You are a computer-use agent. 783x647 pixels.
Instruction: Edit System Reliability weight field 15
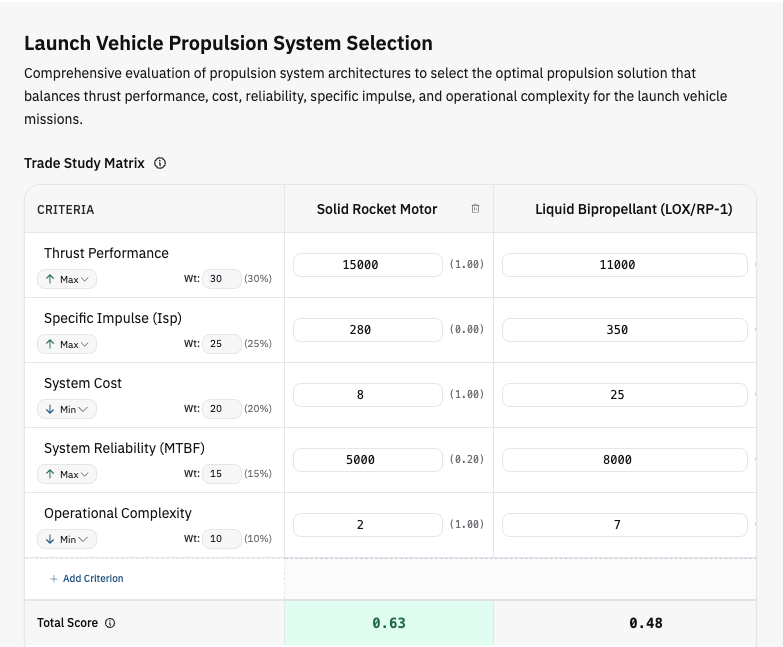point(222,473)
